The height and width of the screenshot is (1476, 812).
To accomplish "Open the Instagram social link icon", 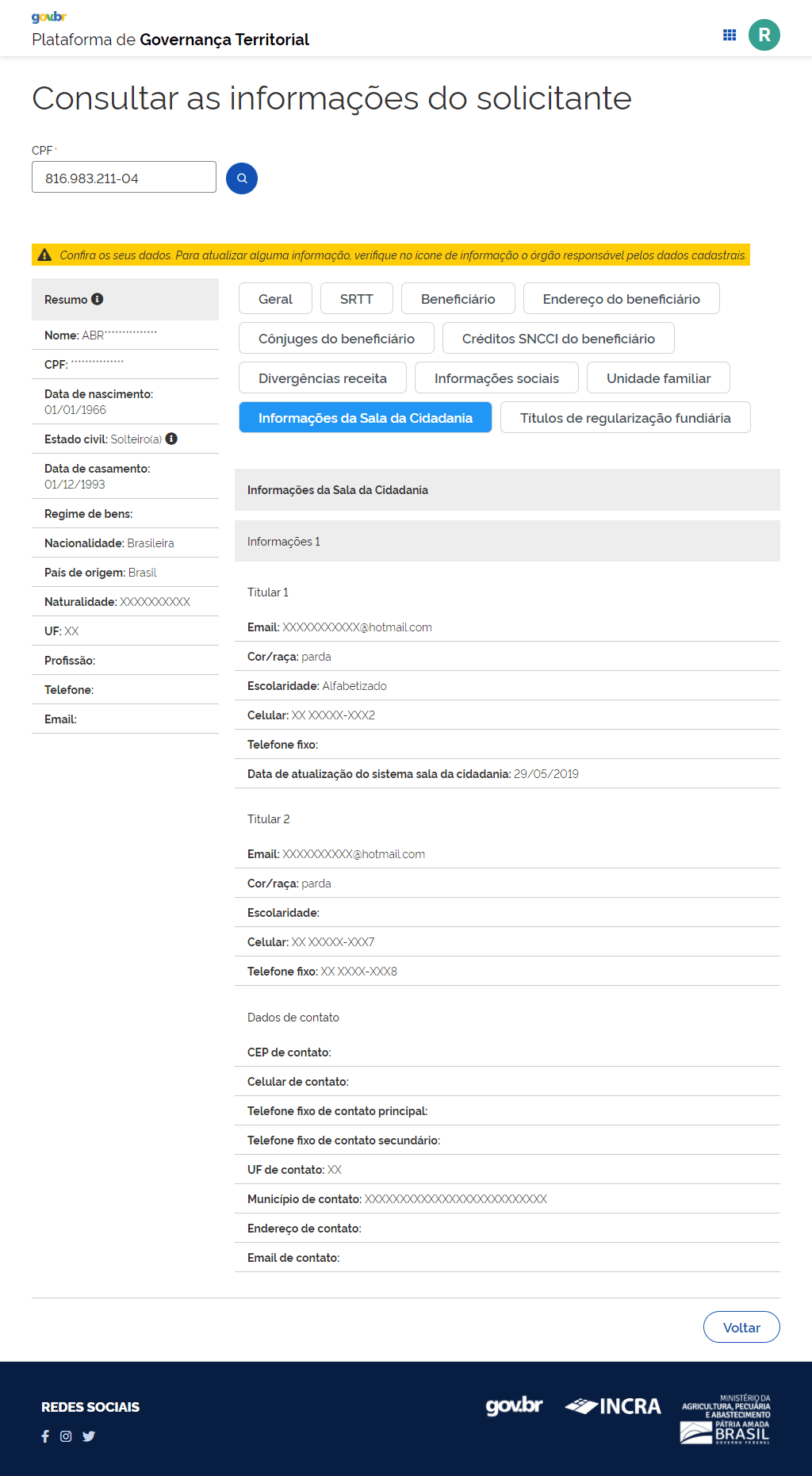I will point(66,1436).
